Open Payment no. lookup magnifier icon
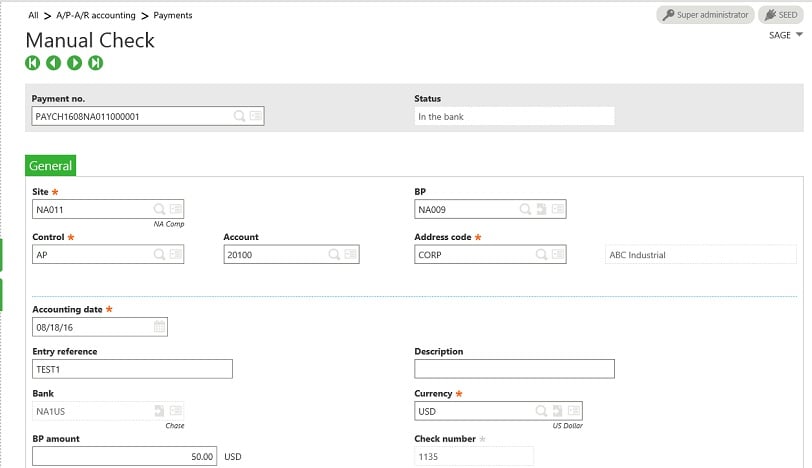The height and width of the screenshot is (468, 812). [239, 117]
